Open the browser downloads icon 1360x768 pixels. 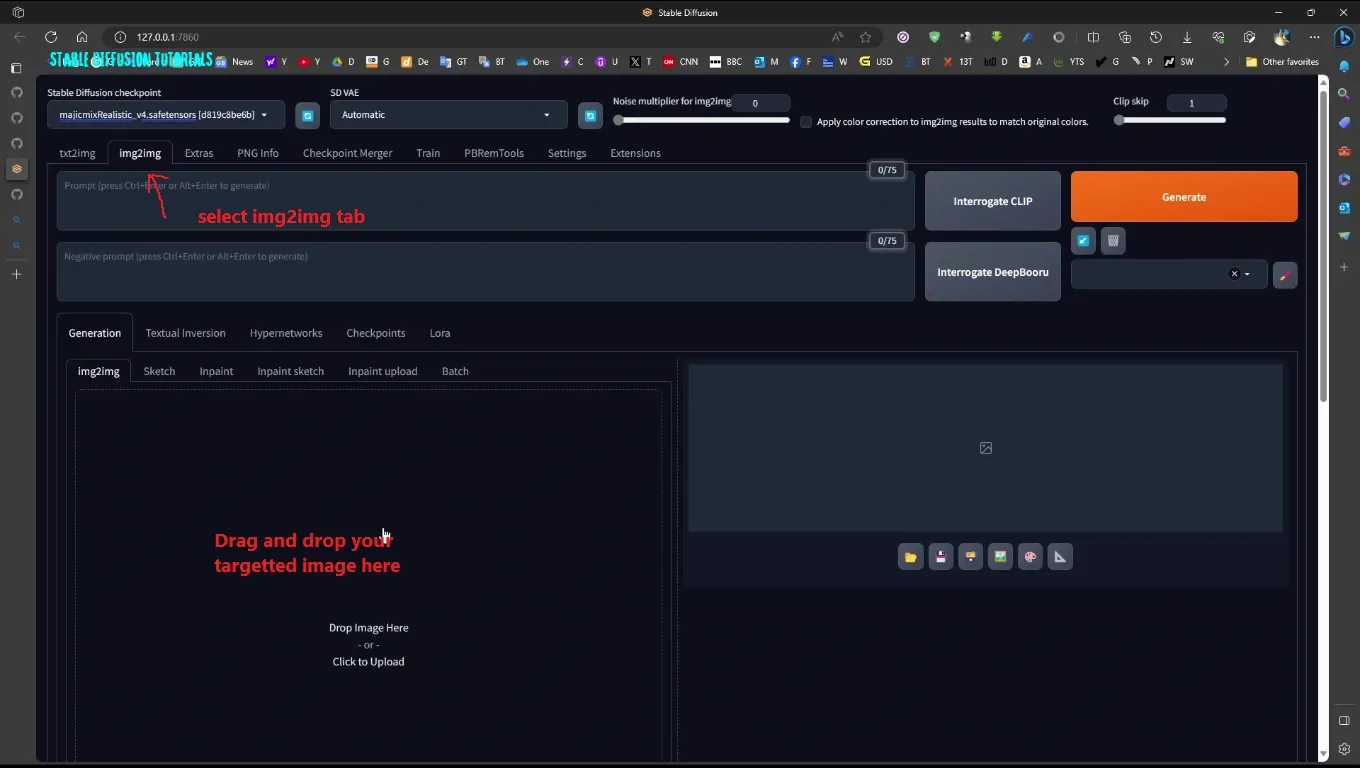(x=1187, y=37)
